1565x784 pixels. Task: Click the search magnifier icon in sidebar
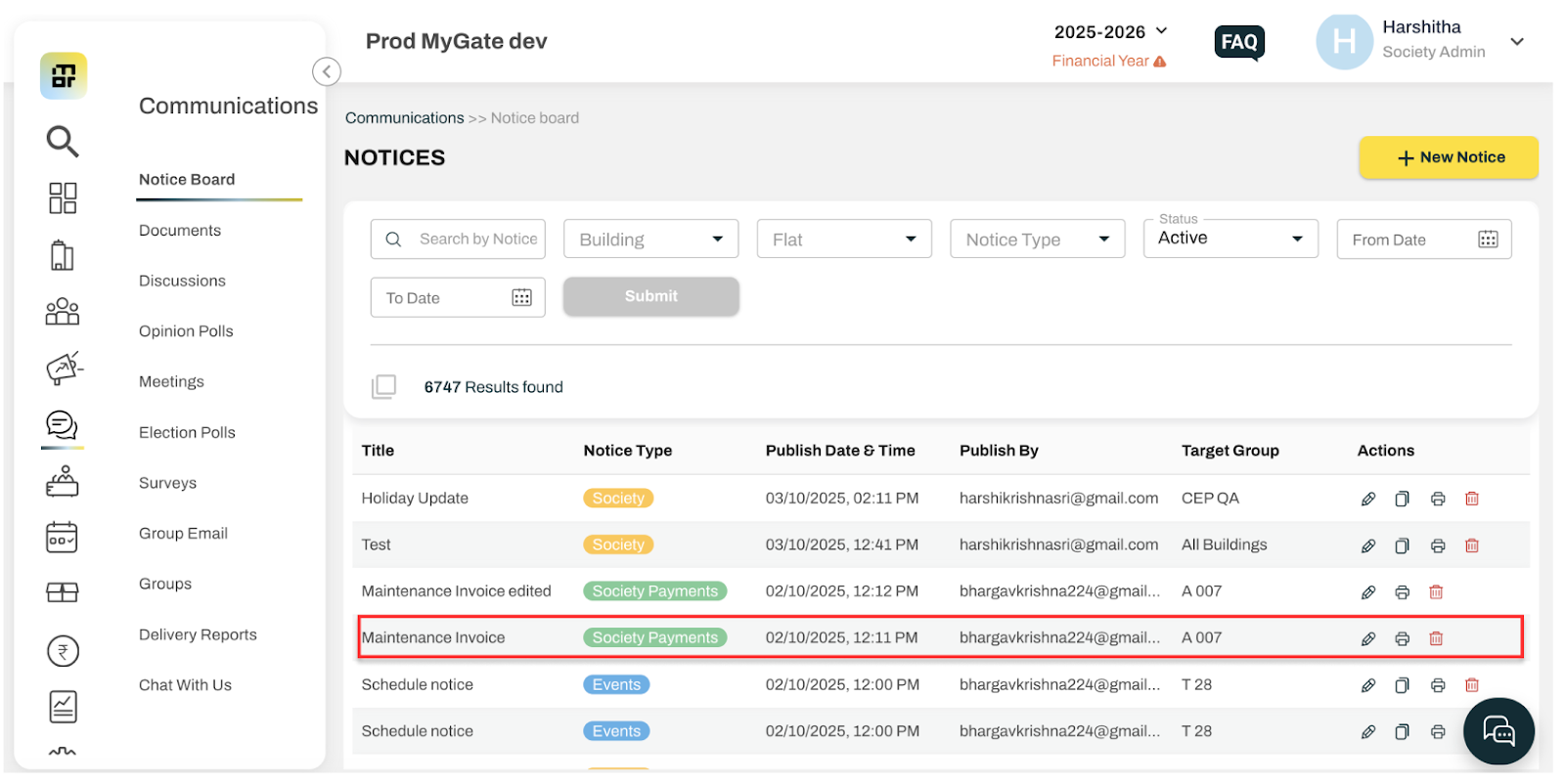coord(63,141)
